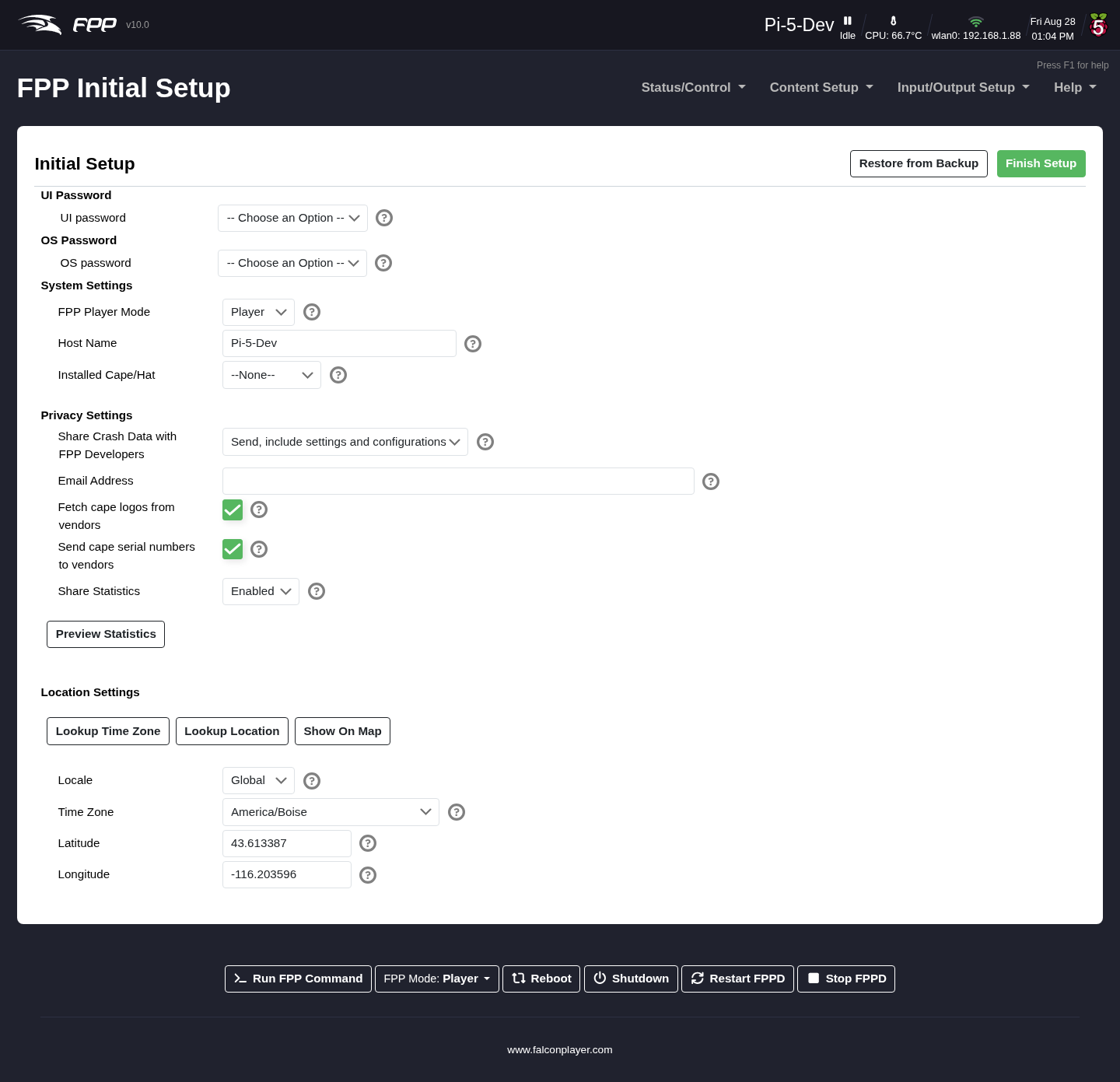Open help for Share Crash Data
Viewport: 1120px width, 1082px height.
point(485,442)
